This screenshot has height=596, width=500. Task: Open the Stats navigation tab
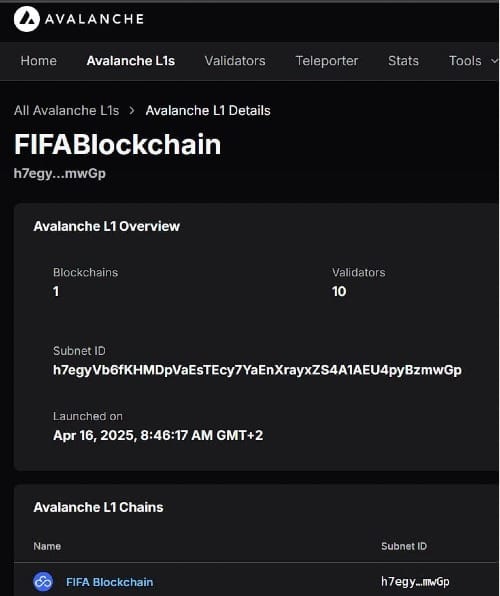point(403,61)
